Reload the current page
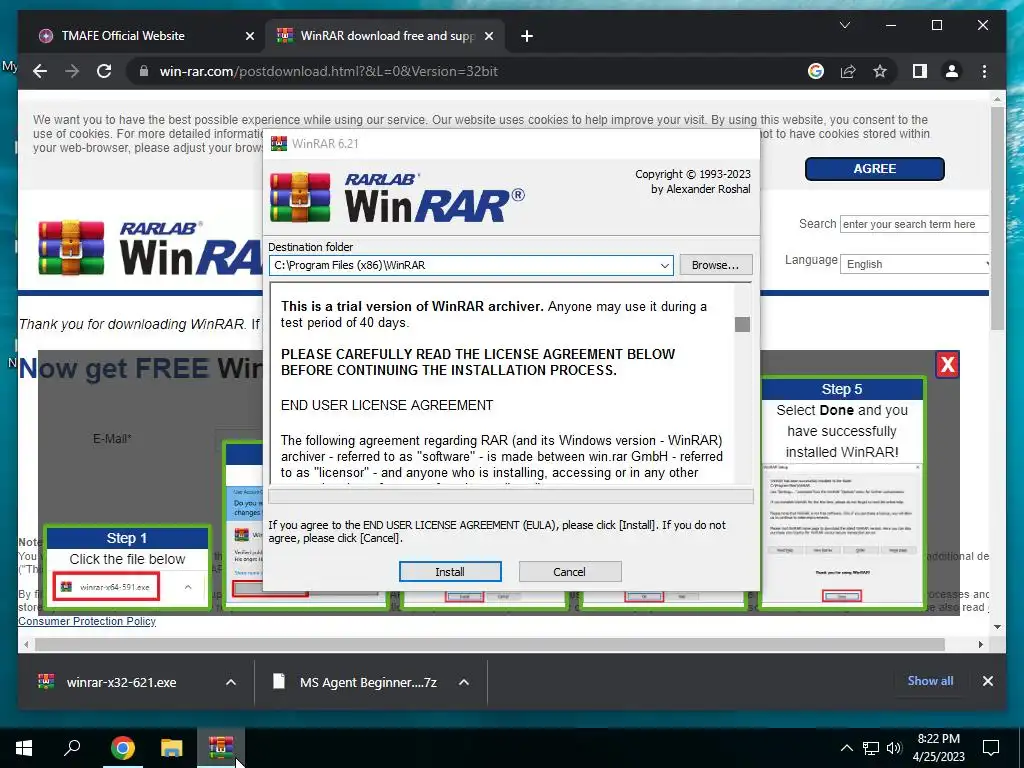Image resolution: width=1024 pixels, height=768 pixels. pyautogui.click(x=104, y=71)
